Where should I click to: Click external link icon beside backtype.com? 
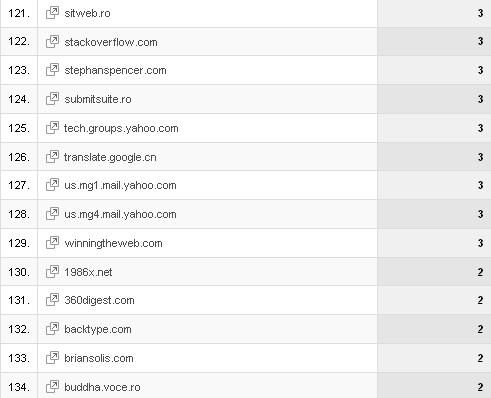(52, 329)
